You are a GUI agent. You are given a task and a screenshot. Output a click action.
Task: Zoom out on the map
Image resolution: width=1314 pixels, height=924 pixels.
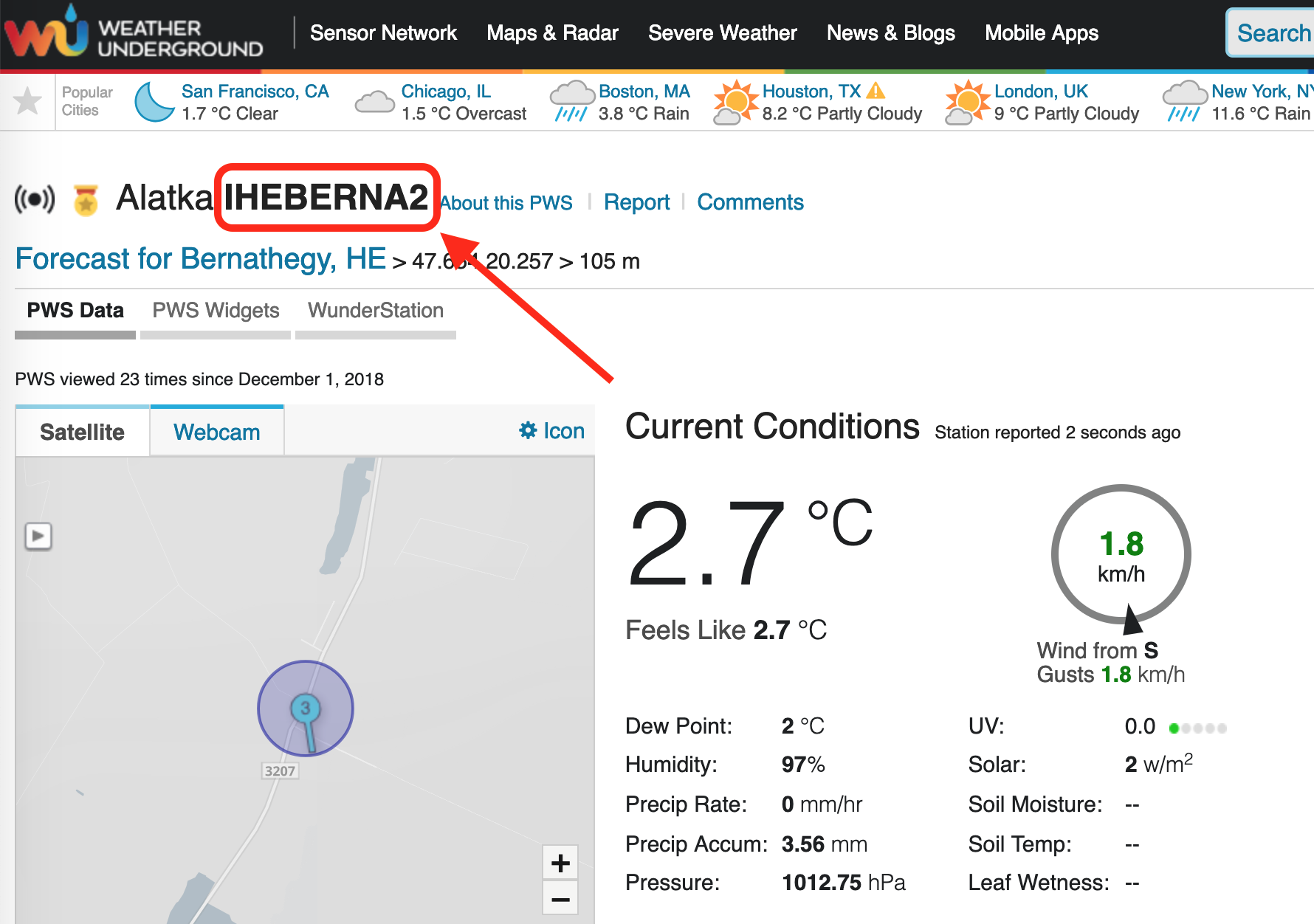560,899
